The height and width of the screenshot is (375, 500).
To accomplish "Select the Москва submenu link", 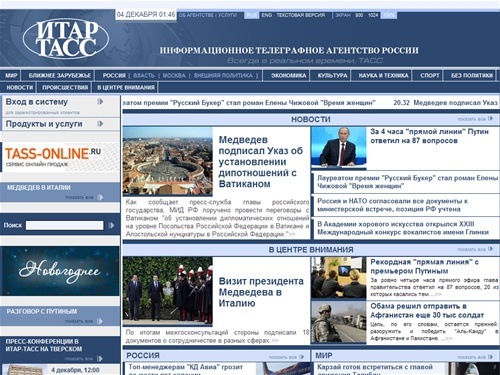I will point(174,76).
